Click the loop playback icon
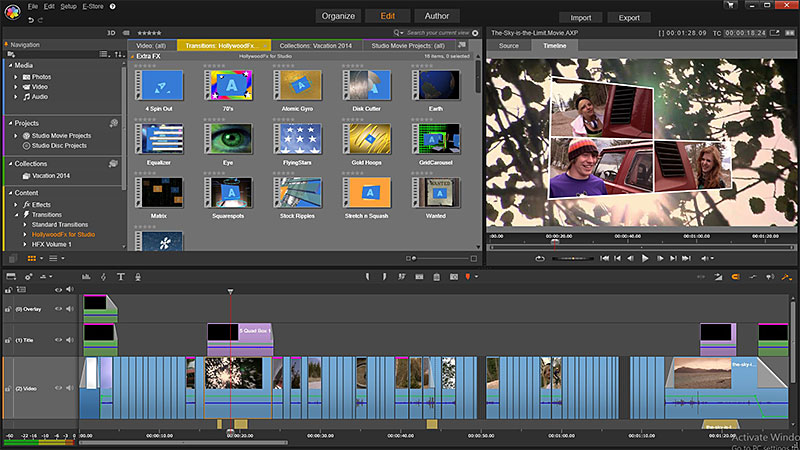 pos(541,258)
